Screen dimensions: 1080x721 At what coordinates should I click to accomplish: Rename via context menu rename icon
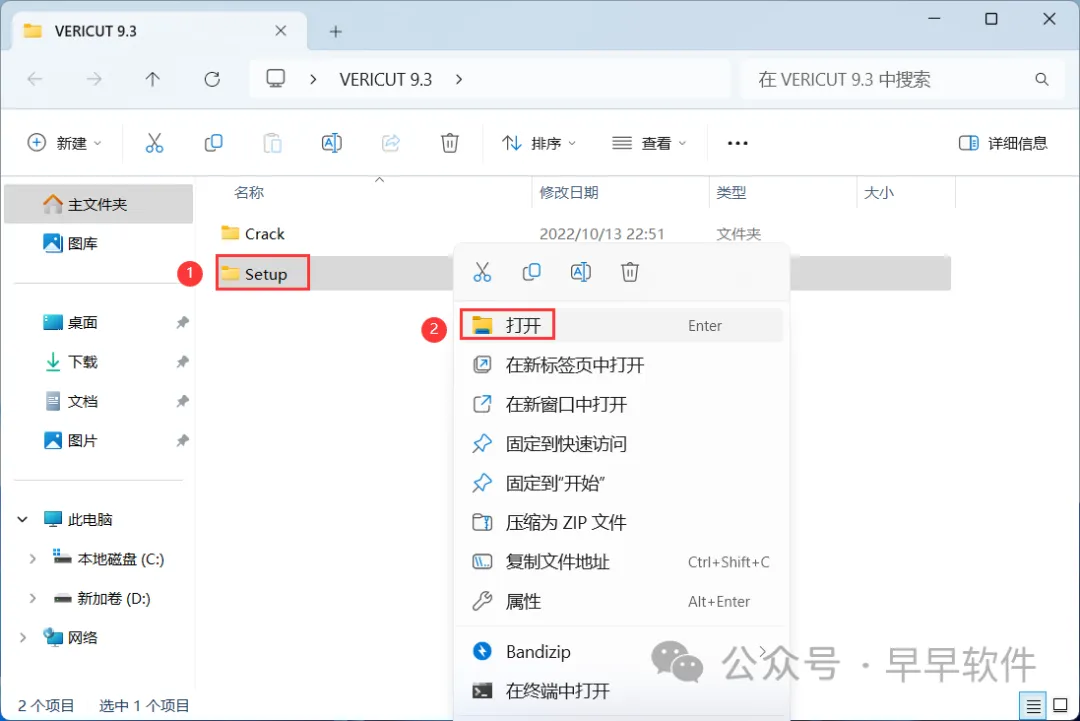(x=581, y=272)
